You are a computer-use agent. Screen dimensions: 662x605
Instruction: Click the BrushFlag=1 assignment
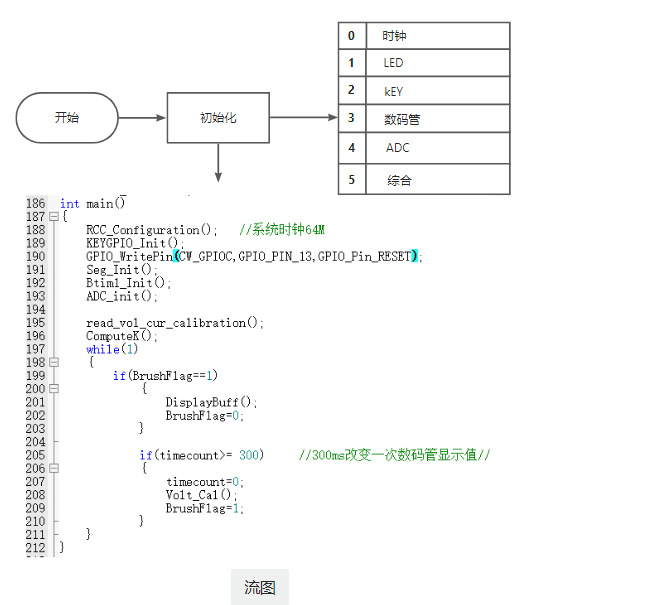point(205,508)
